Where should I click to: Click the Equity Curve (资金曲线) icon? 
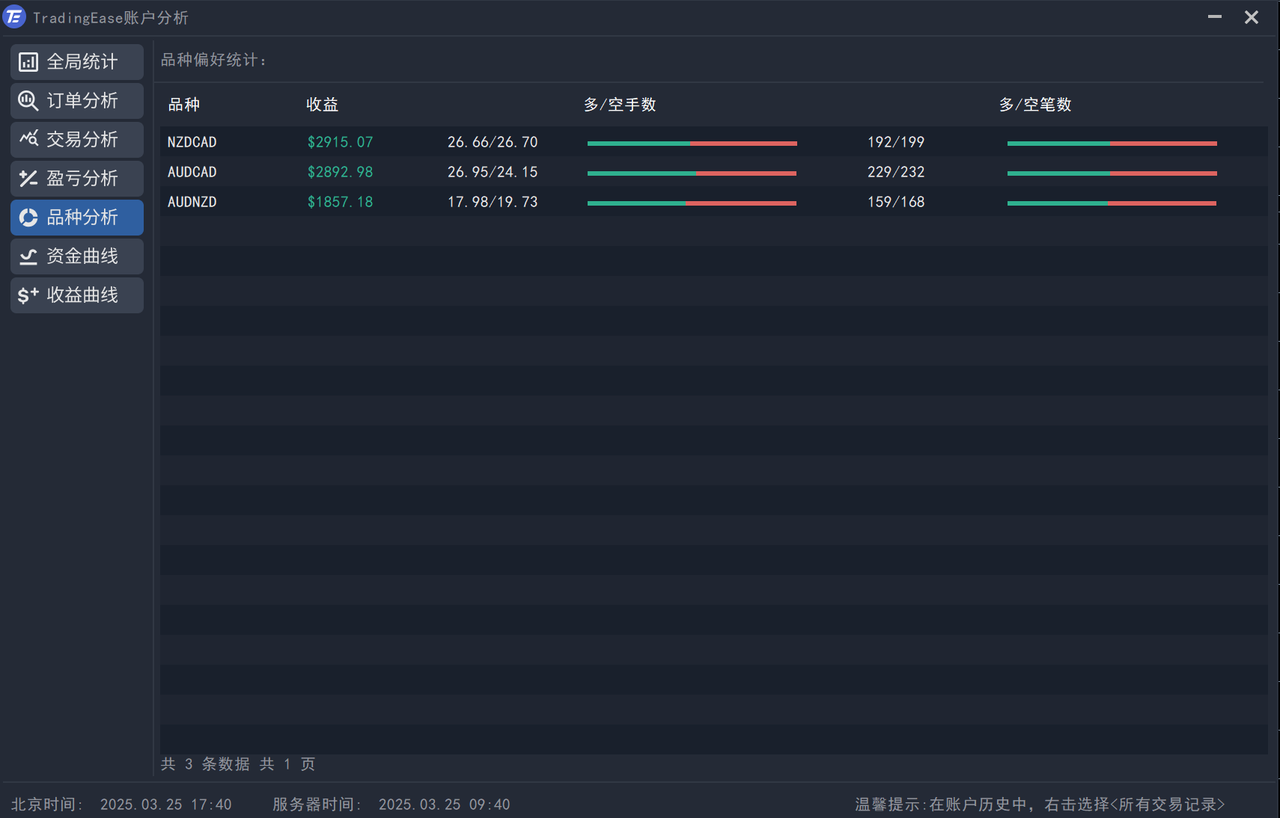pyautogui.click(x=28, y=256)
